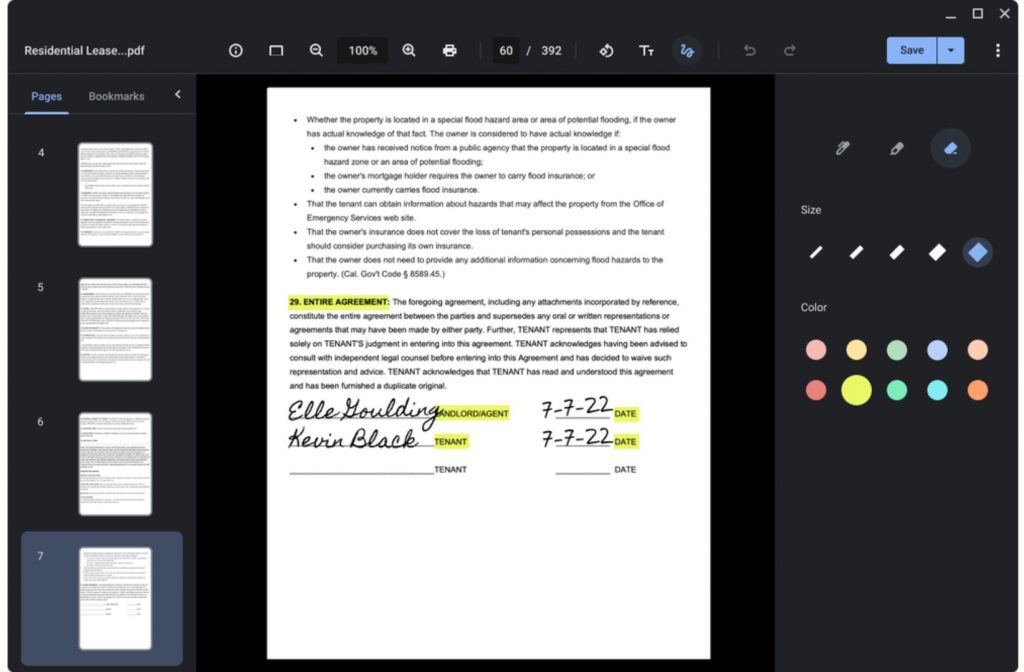
Task: Choose the eraser tool
Action: pyautogui.click(x=950, y=148)
